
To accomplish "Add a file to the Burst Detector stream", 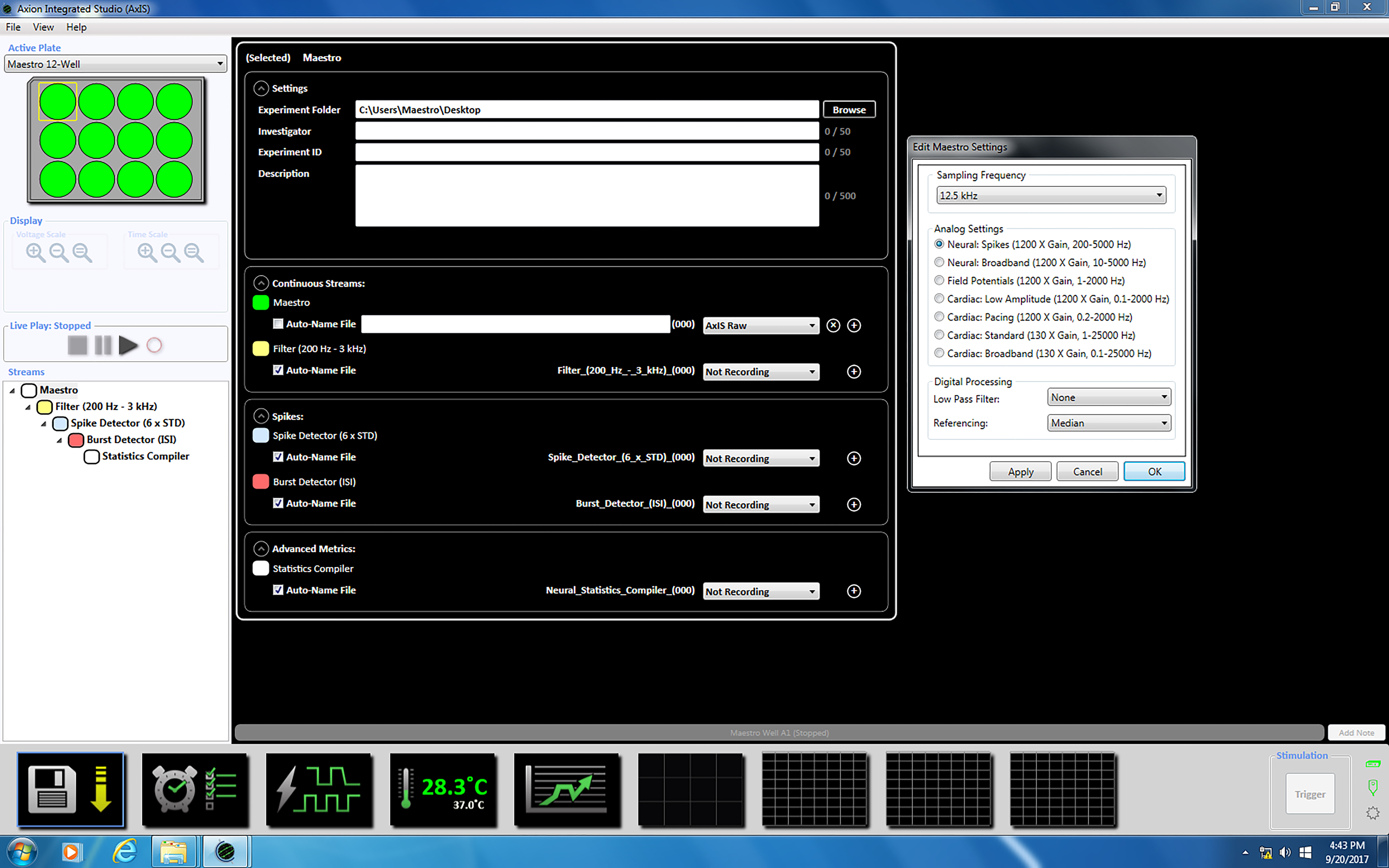I will (x=854, y=505).
